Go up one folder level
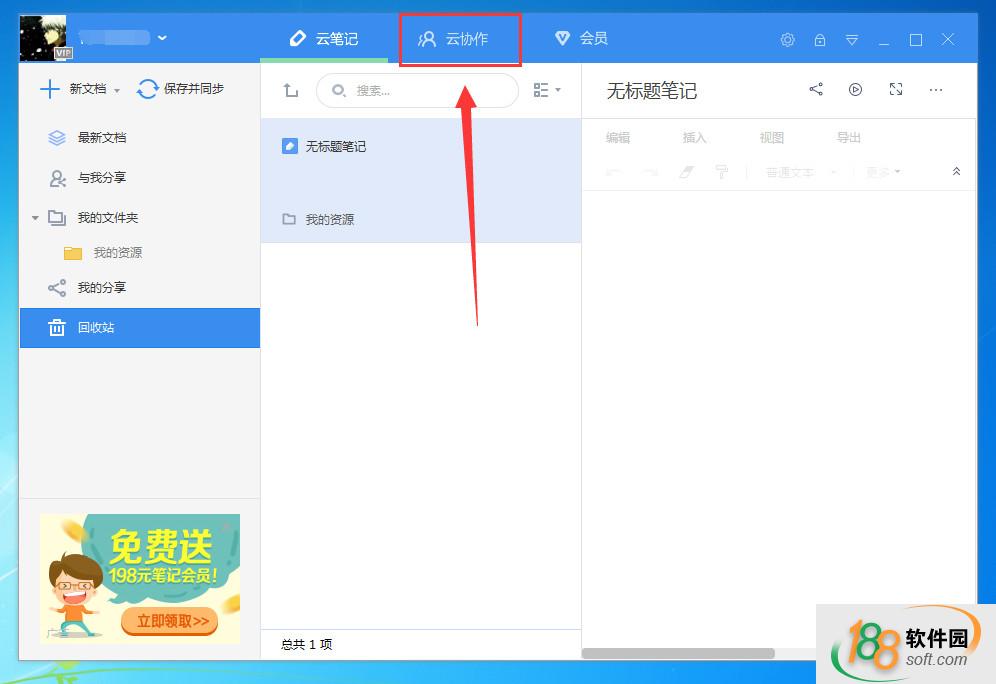This screenshot has width=996, height=684. point(291,91)
